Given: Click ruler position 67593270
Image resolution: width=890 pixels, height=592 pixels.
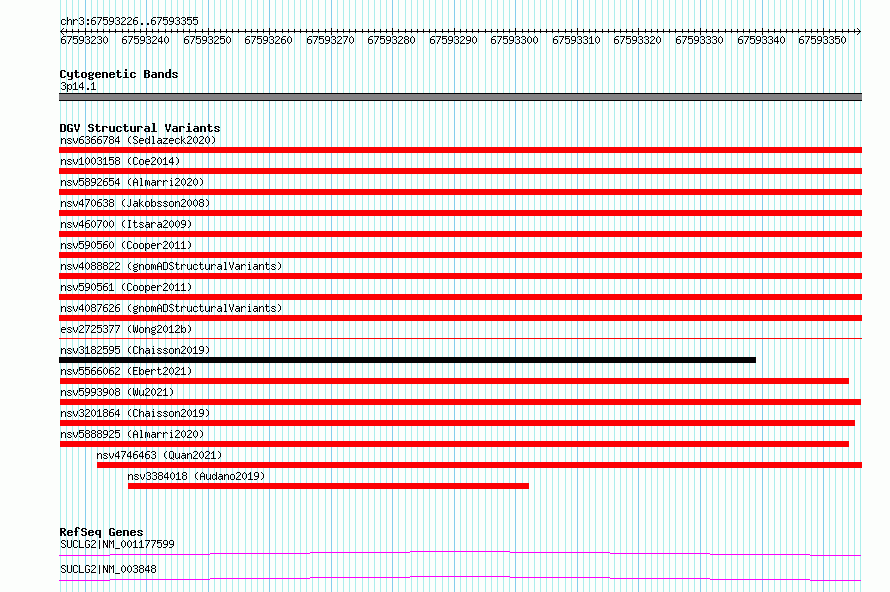Looking at the screenshot, I should point(330,40).
